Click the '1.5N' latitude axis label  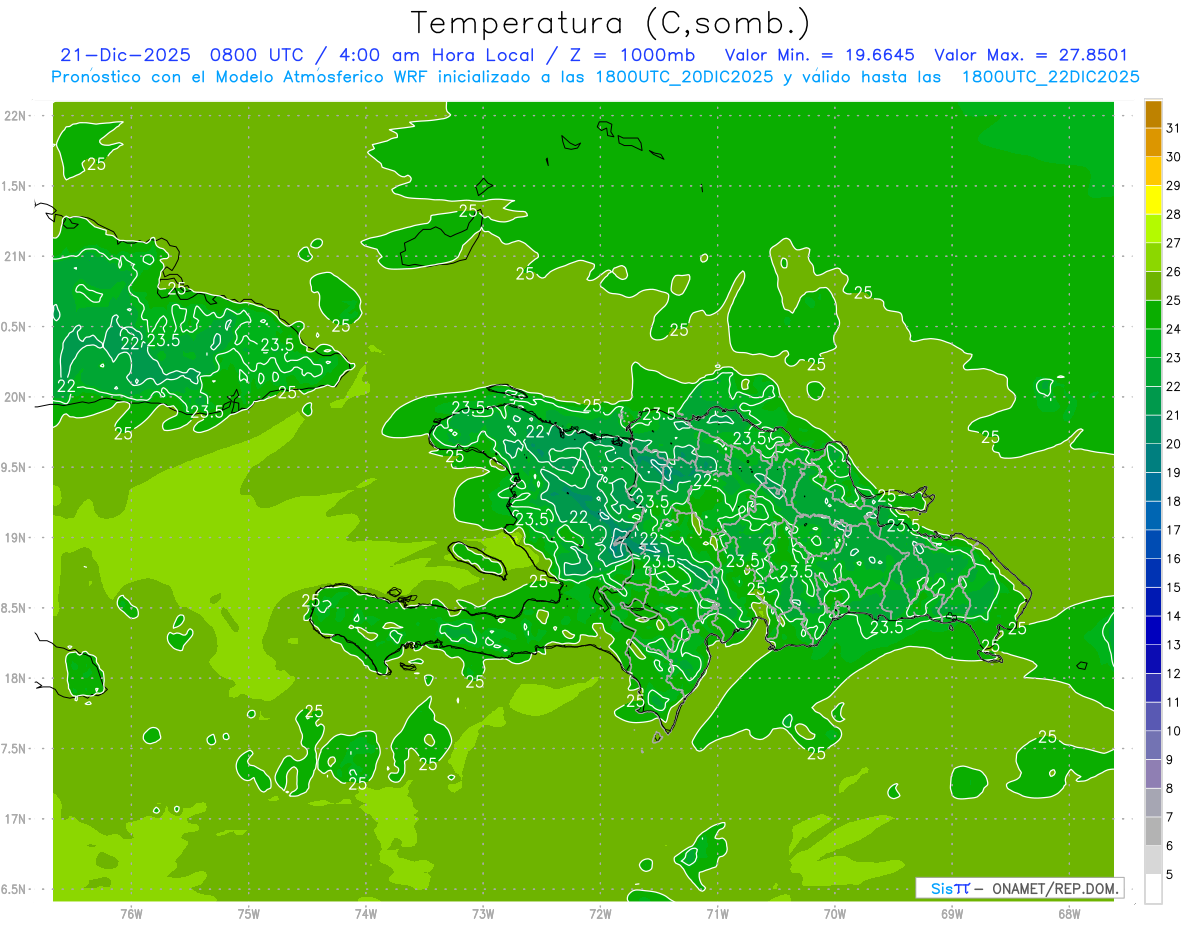[x=14, y=186]
